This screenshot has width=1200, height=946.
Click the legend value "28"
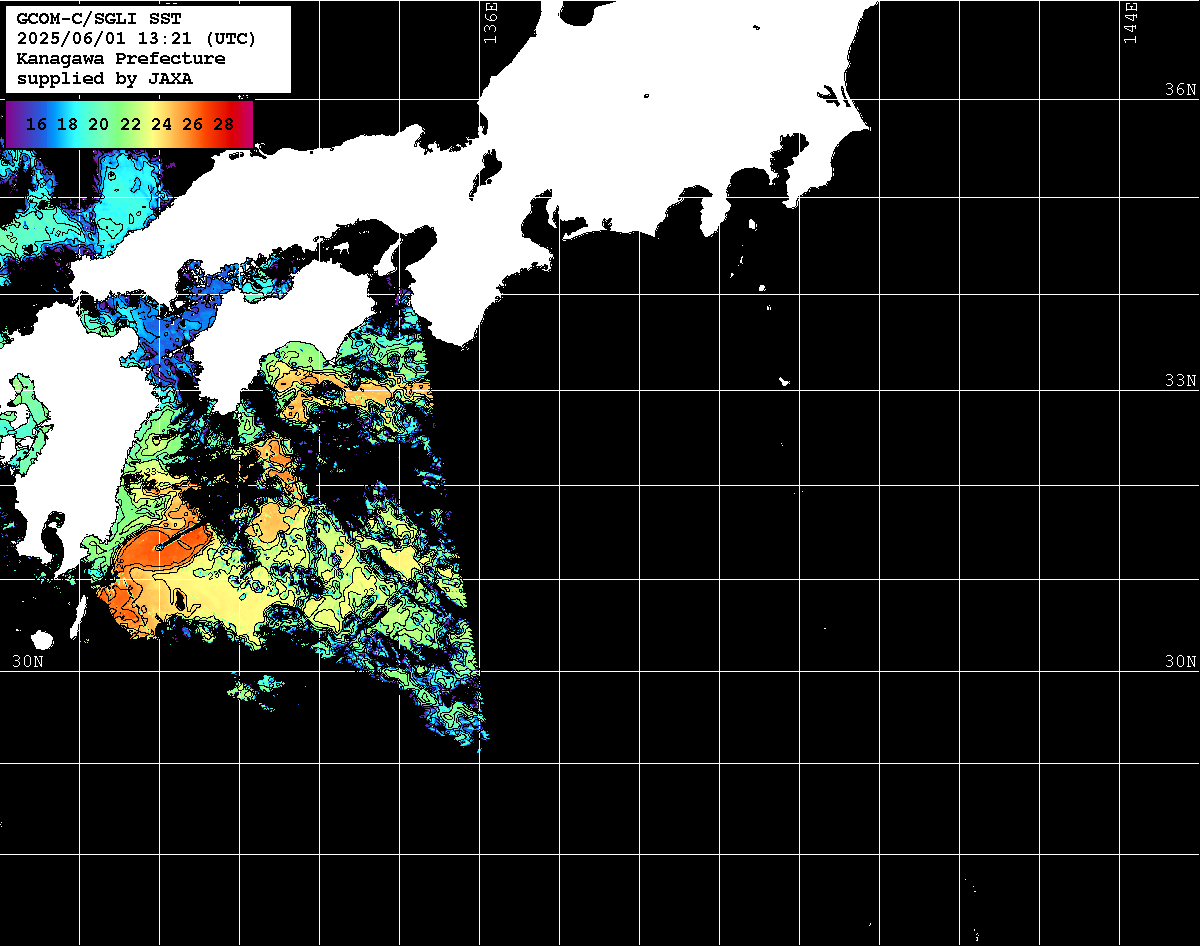(224, 124)
